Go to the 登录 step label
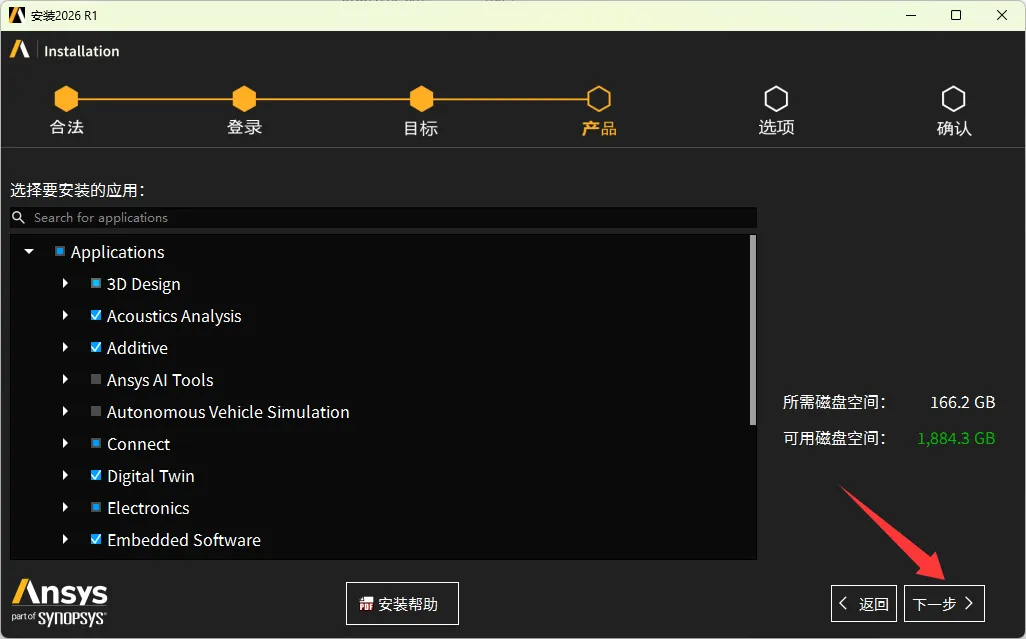This screenshot has width=1026, height=639. 244,127
